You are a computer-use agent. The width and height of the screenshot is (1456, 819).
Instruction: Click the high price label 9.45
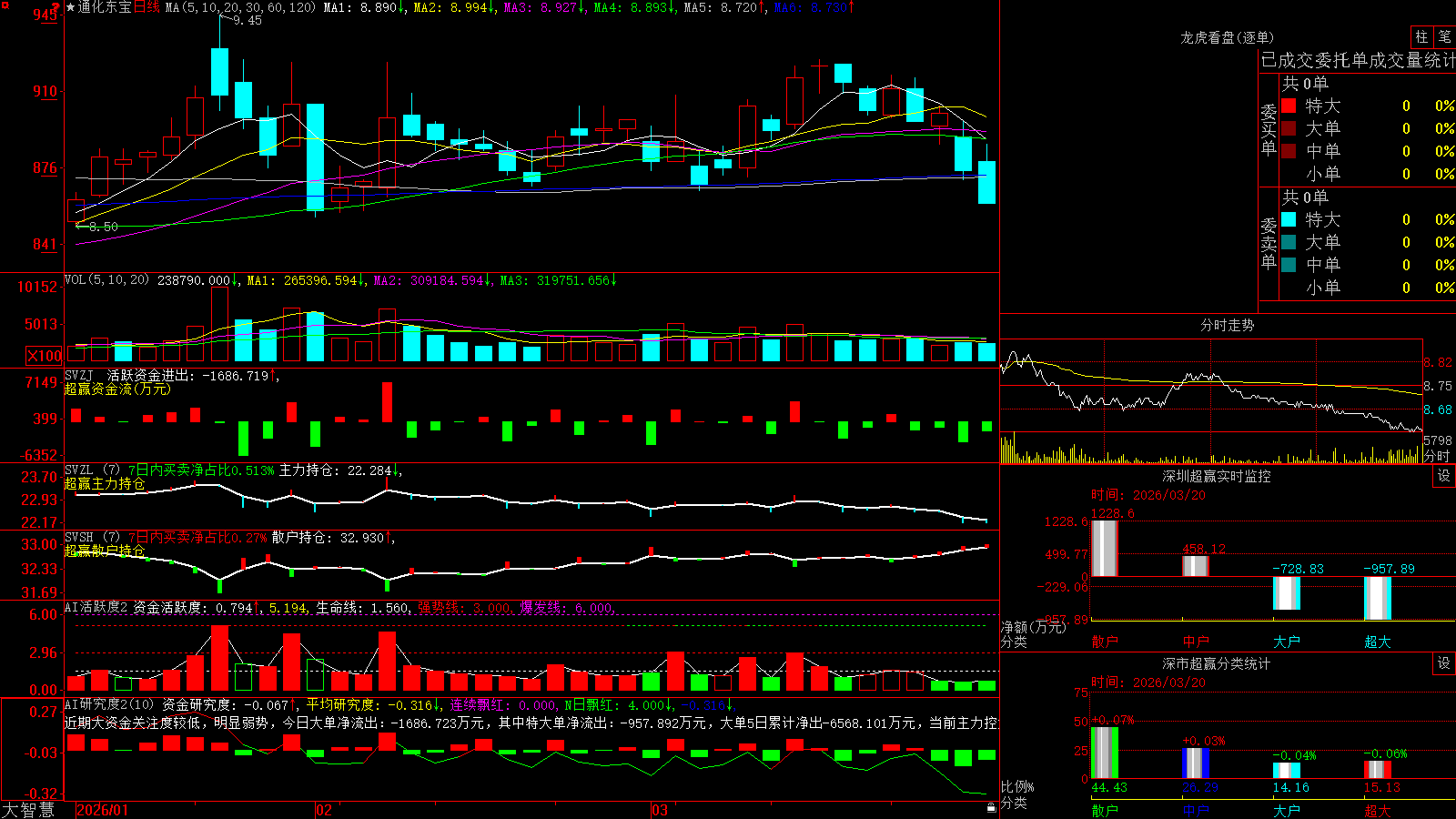click(247, 20)
